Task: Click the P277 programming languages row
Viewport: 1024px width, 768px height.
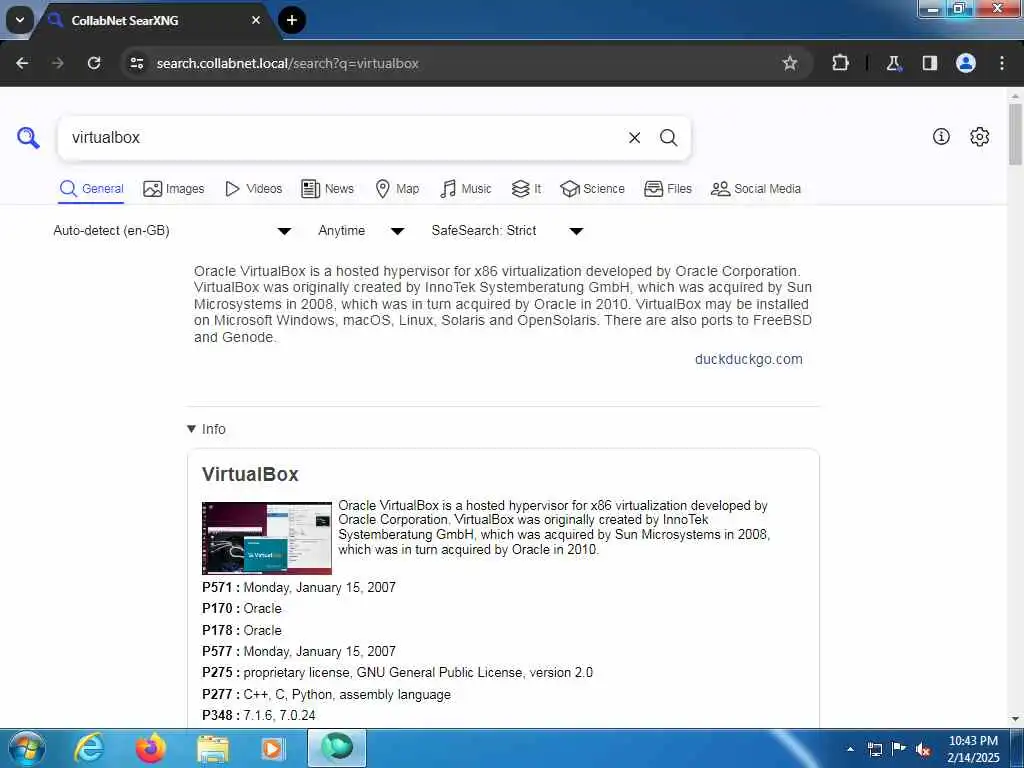Action: 326,694
